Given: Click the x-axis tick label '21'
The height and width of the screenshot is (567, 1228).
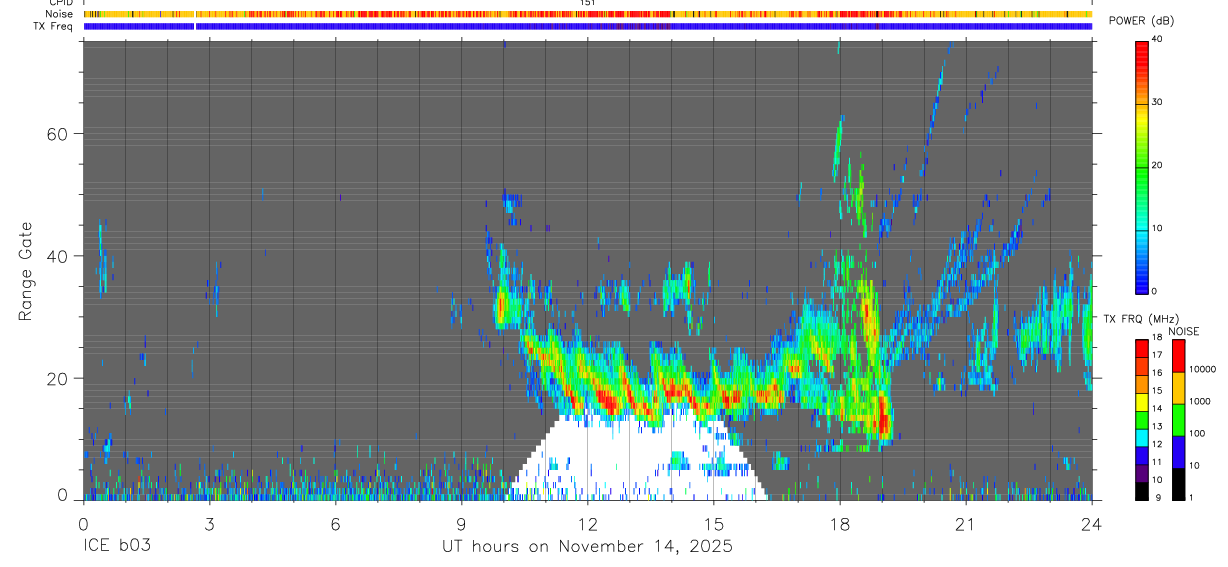Looking at the screenshot, I should (966, 524).
